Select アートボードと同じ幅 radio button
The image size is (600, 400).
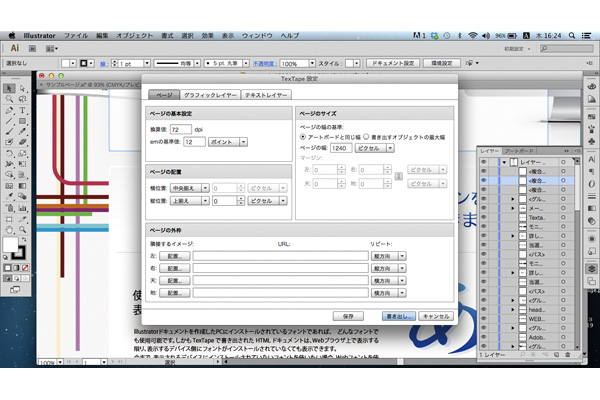[304, 137]
